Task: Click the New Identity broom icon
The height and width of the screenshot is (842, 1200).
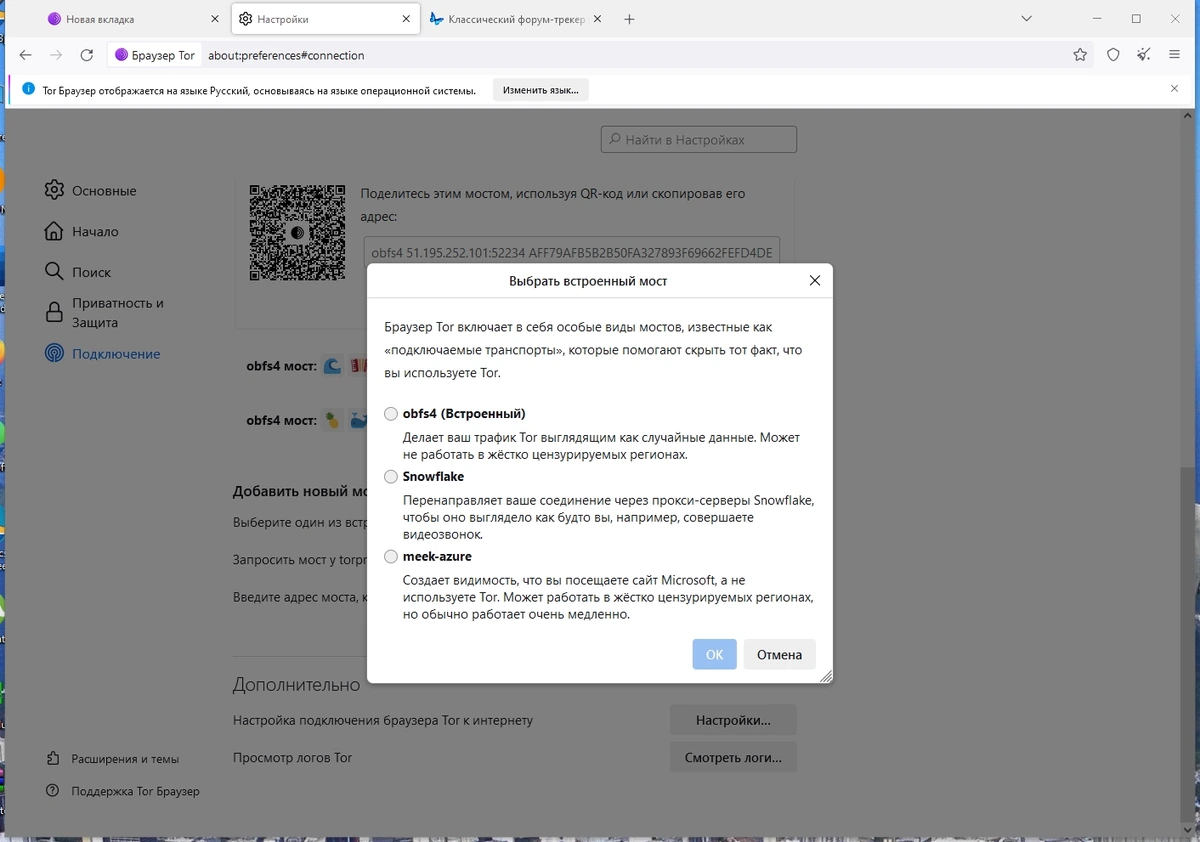Action: (1143, 55)
